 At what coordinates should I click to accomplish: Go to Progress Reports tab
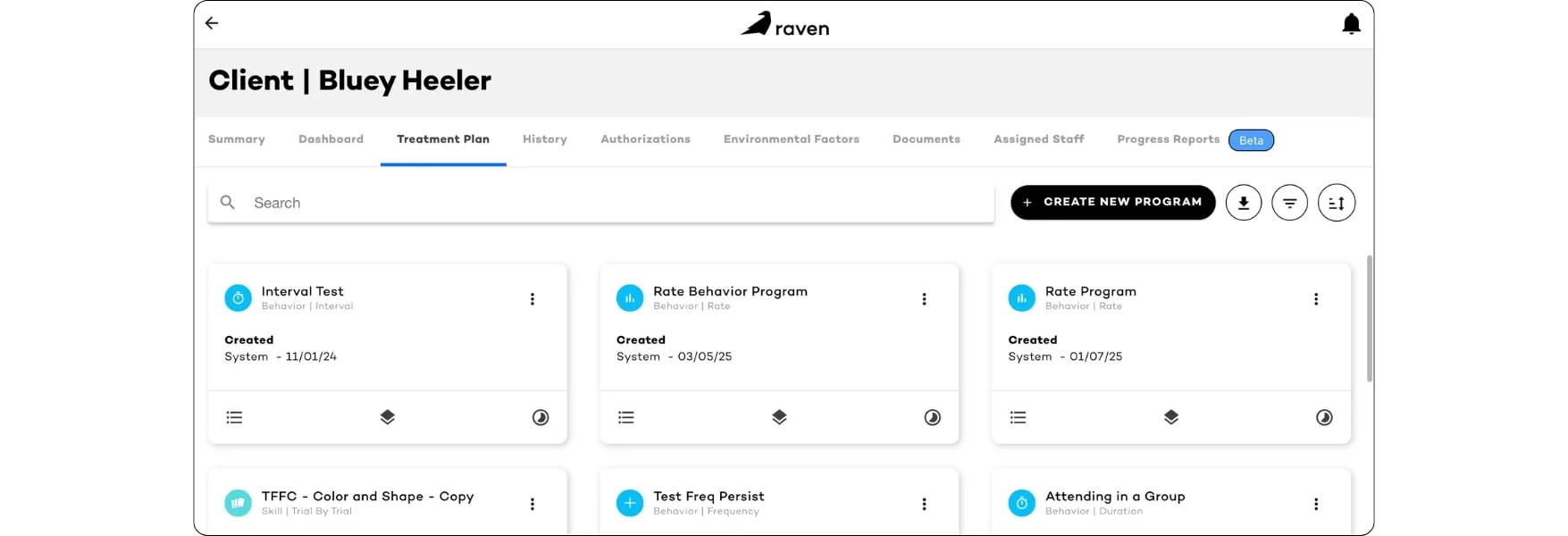click(x=1168, y=139)
